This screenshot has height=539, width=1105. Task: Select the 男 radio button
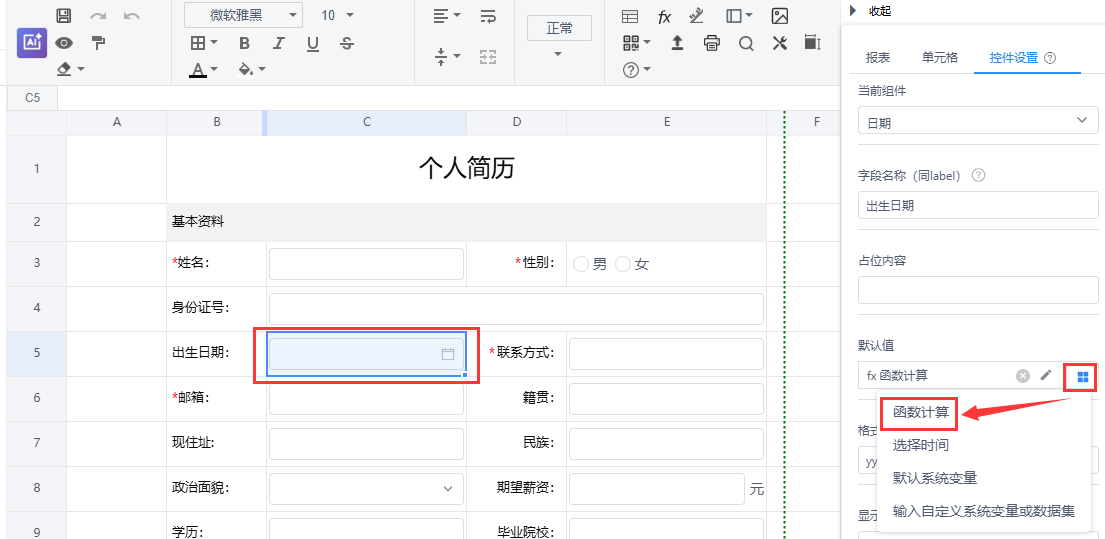[x=581, y=264]
